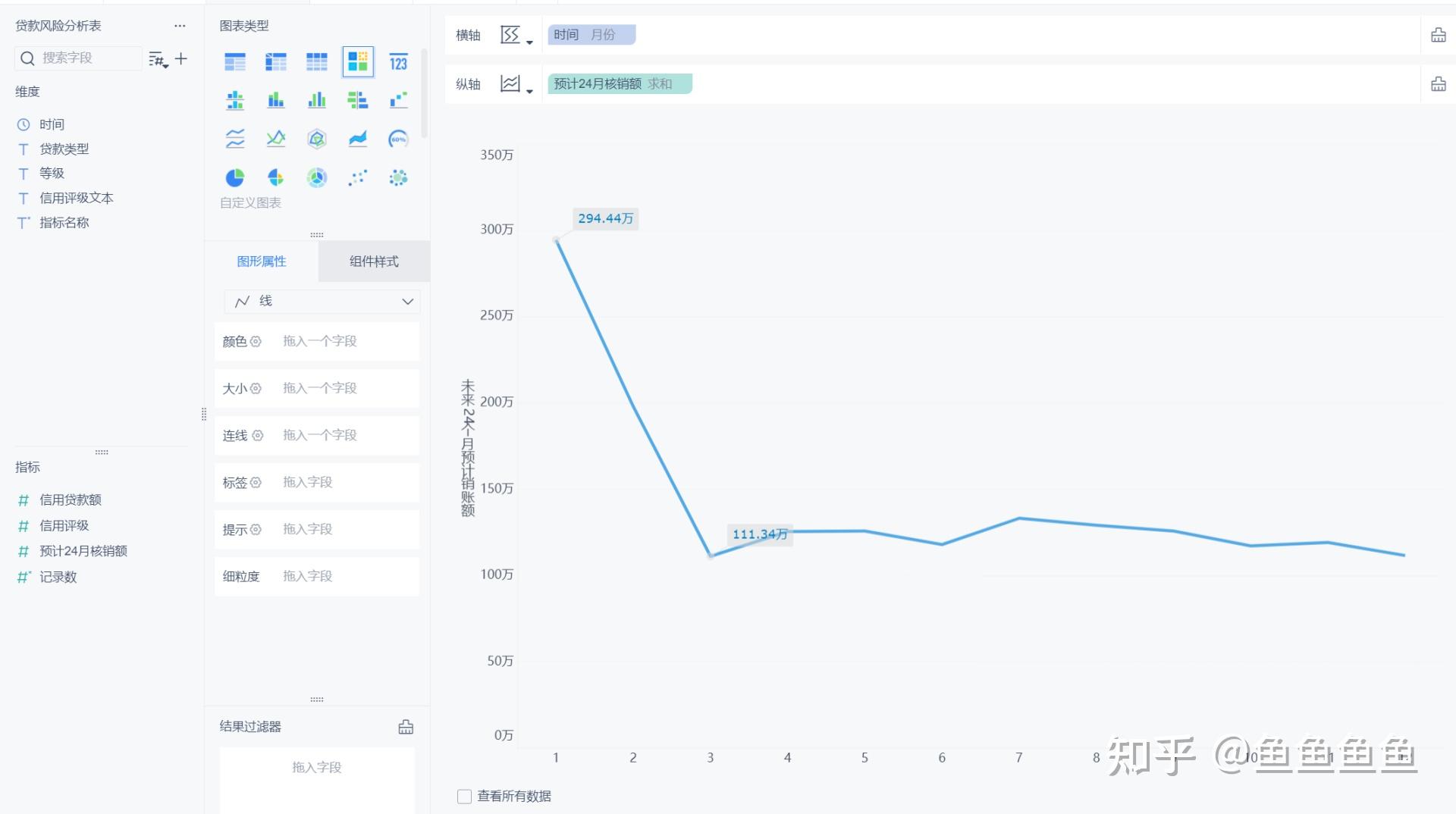This screenshot has height=814, width=1456.
Task: Select the colored heatmap table chart type
Action: (x=358, y=61)
